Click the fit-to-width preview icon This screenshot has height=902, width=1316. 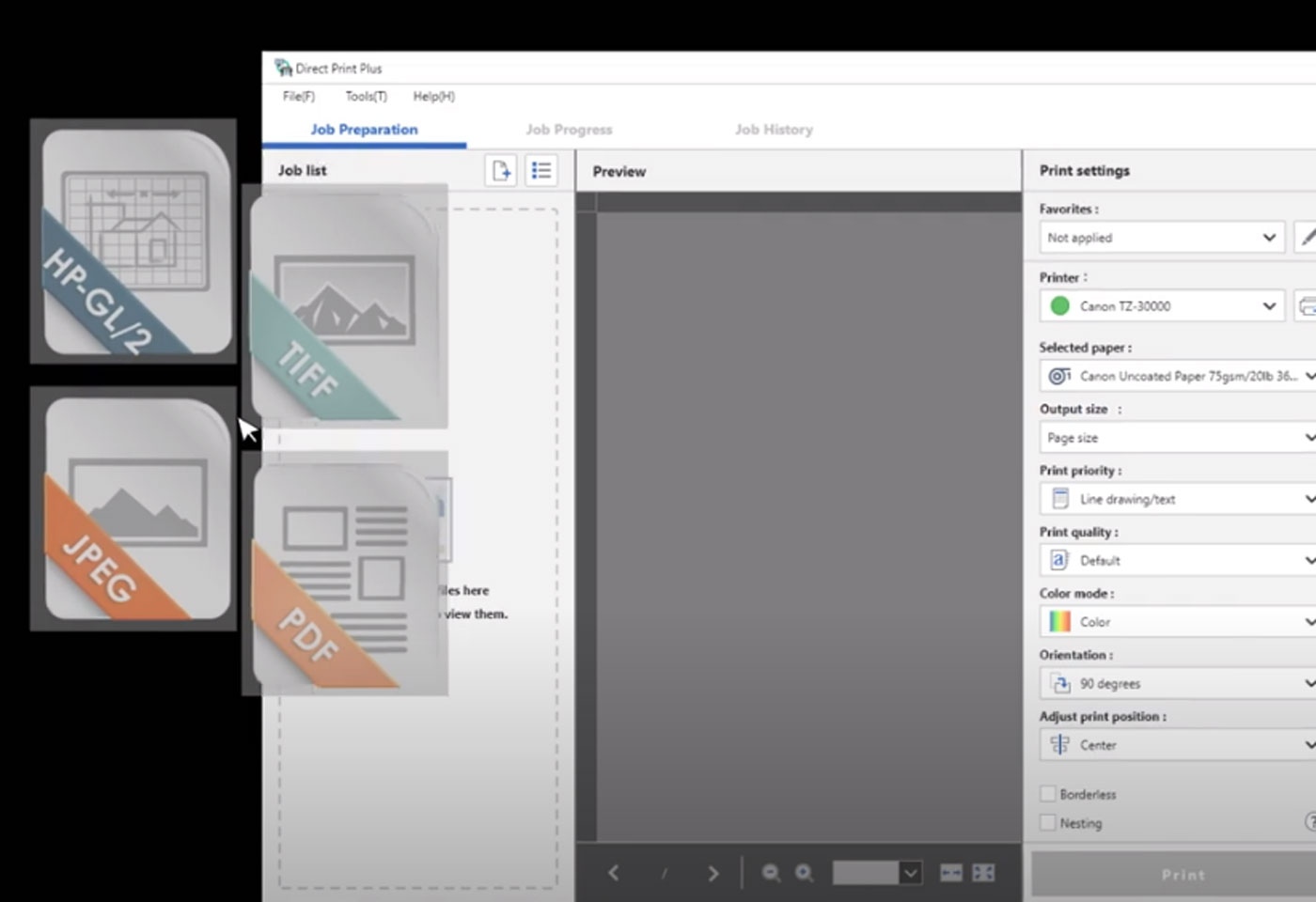click(951, 873)
